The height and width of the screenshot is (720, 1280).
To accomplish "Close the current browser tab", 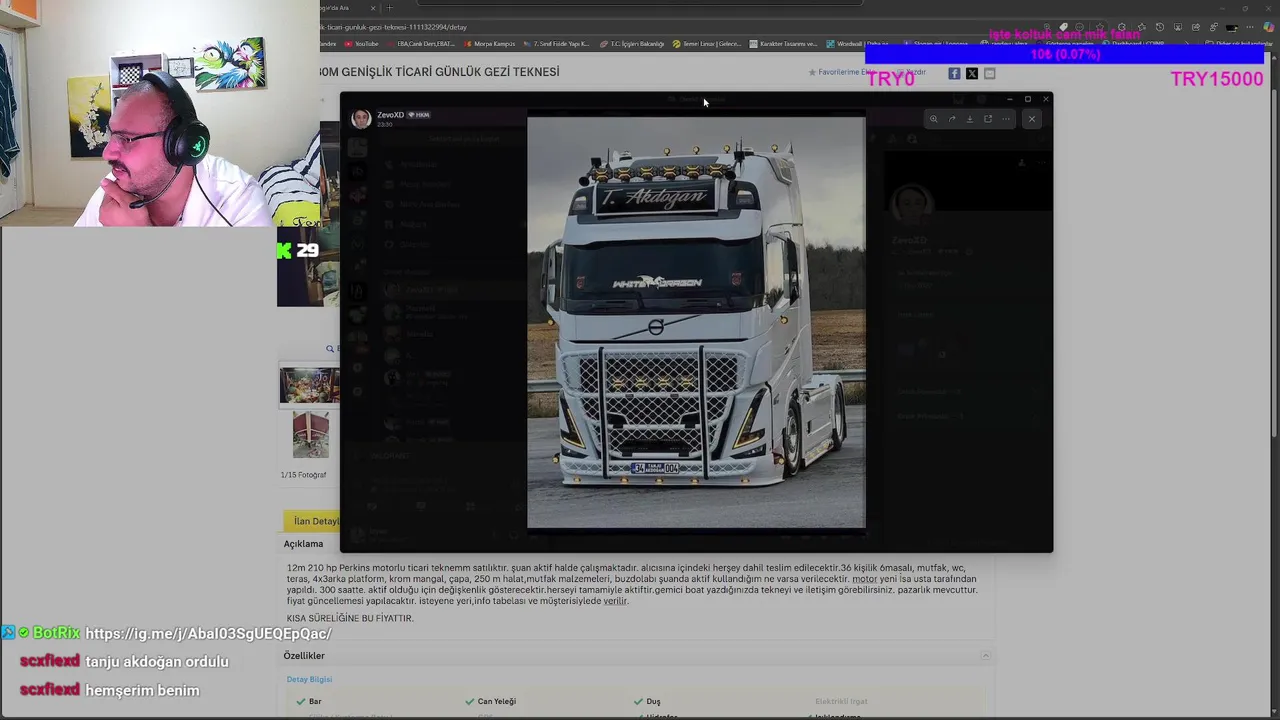I will click(374, 8).
